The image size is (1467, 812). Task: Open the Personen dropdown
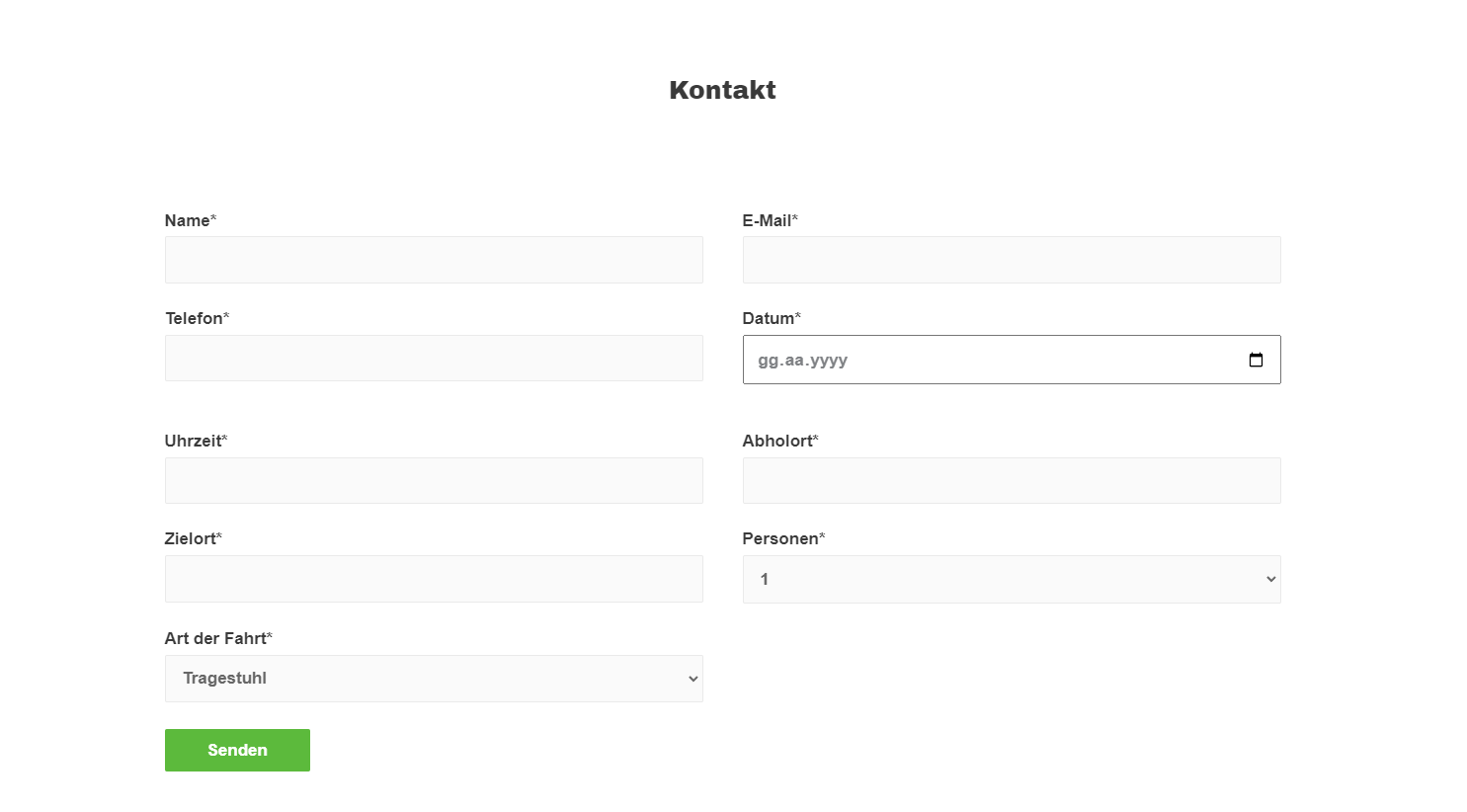point(1012,579)
